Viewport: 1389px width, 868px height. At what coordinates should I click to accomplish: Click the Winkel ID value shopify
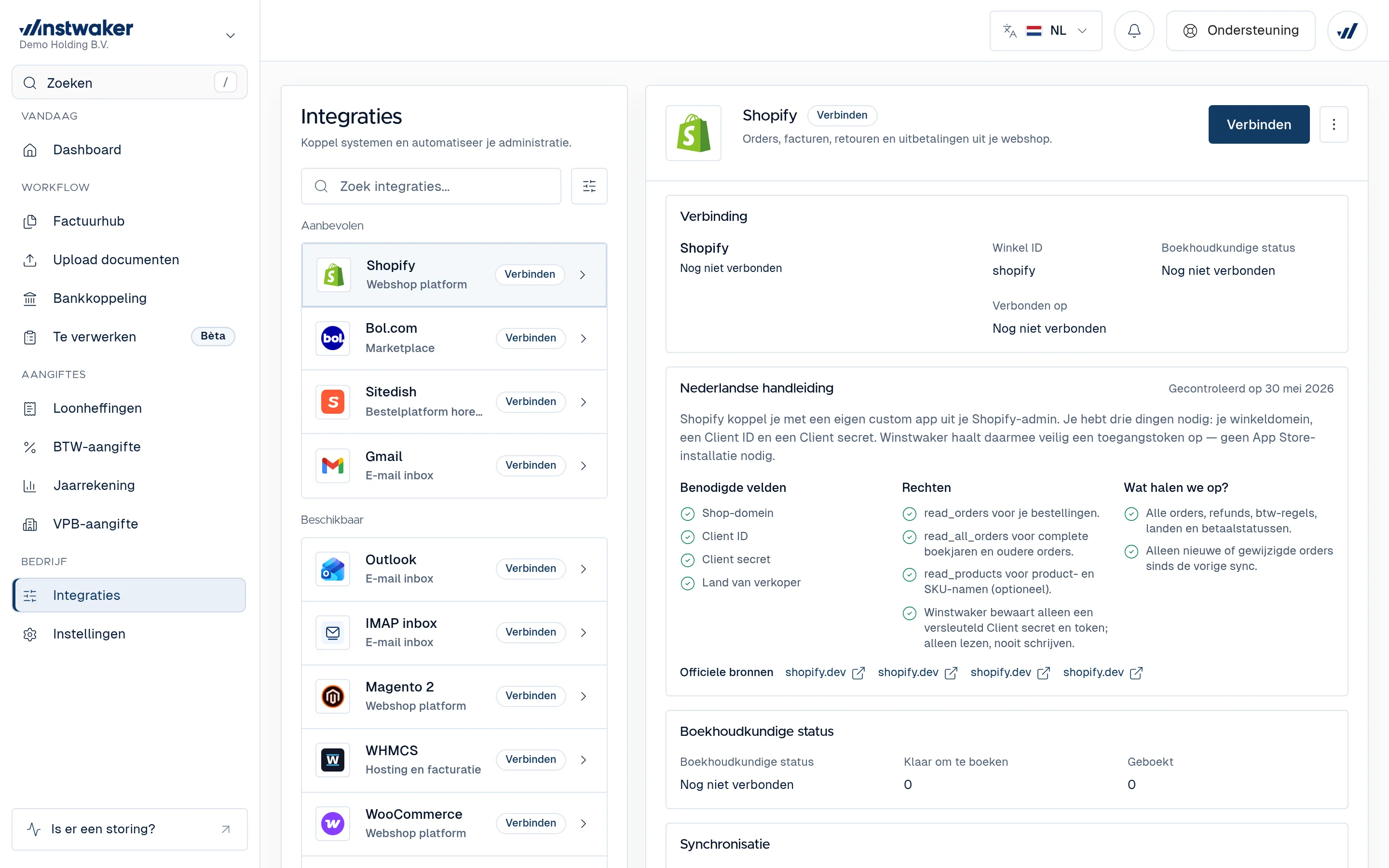coord(1014,271)
